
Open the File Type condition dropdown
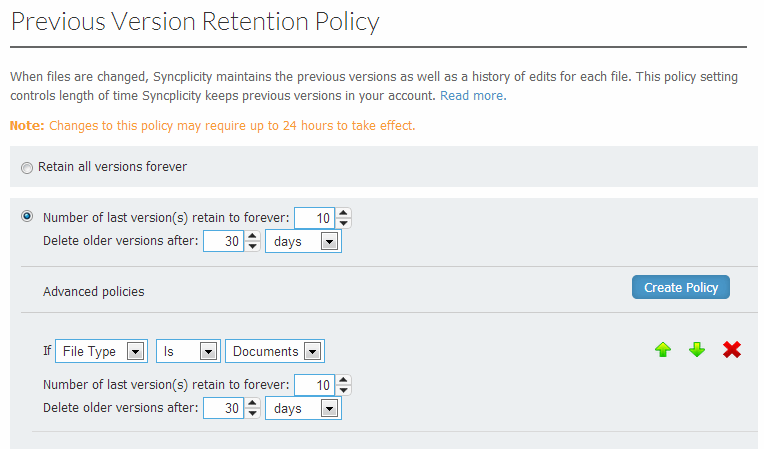101,351
